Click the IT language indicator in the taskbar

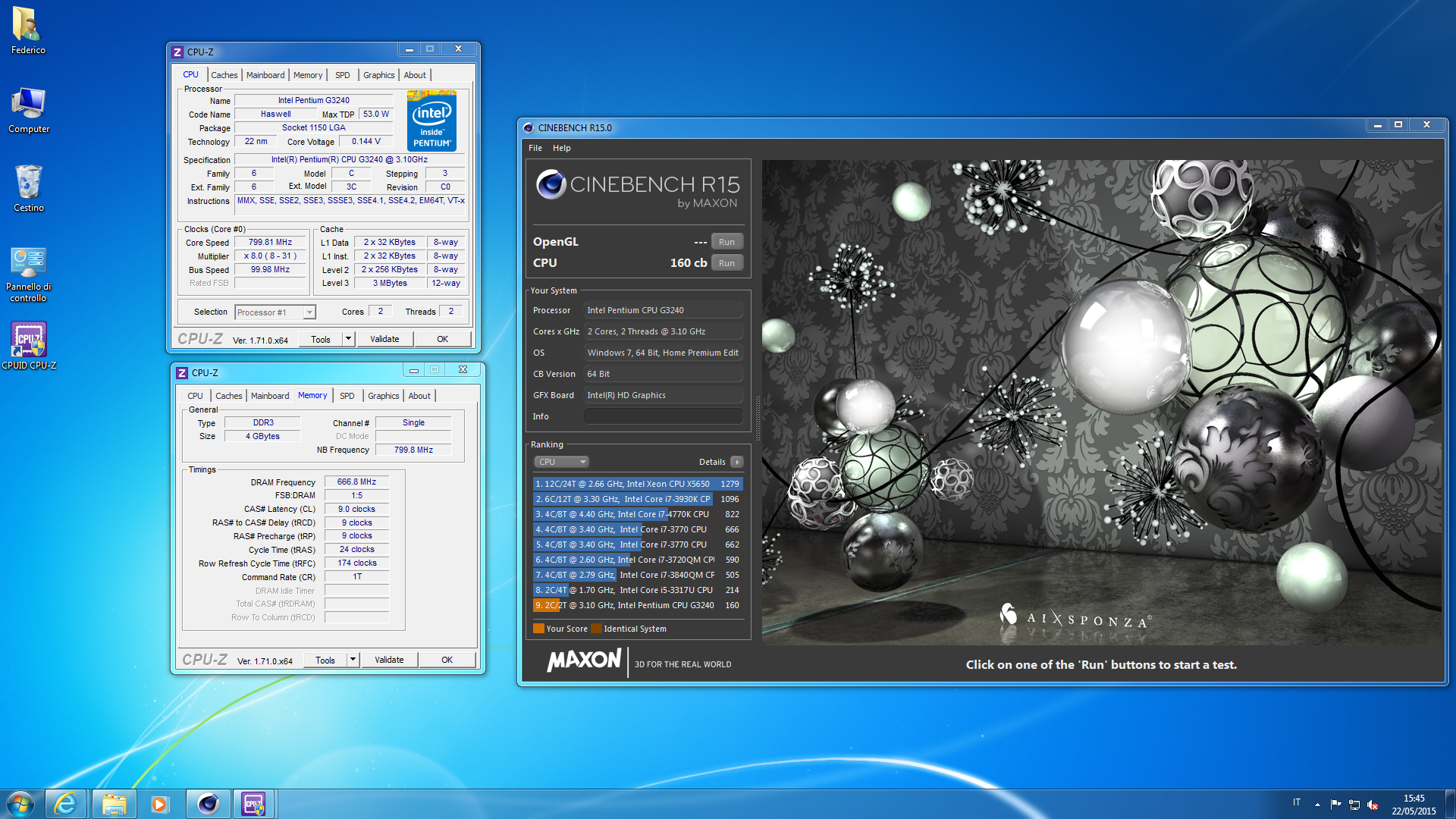point(1297,802)
